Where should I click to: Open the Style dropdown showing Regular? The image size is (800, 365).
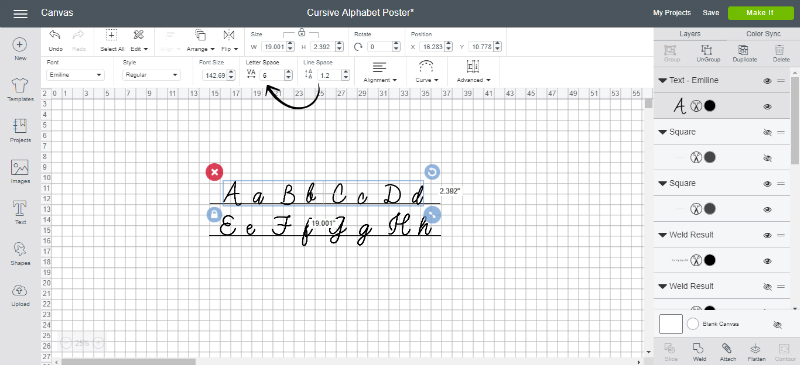pos(152,75)
